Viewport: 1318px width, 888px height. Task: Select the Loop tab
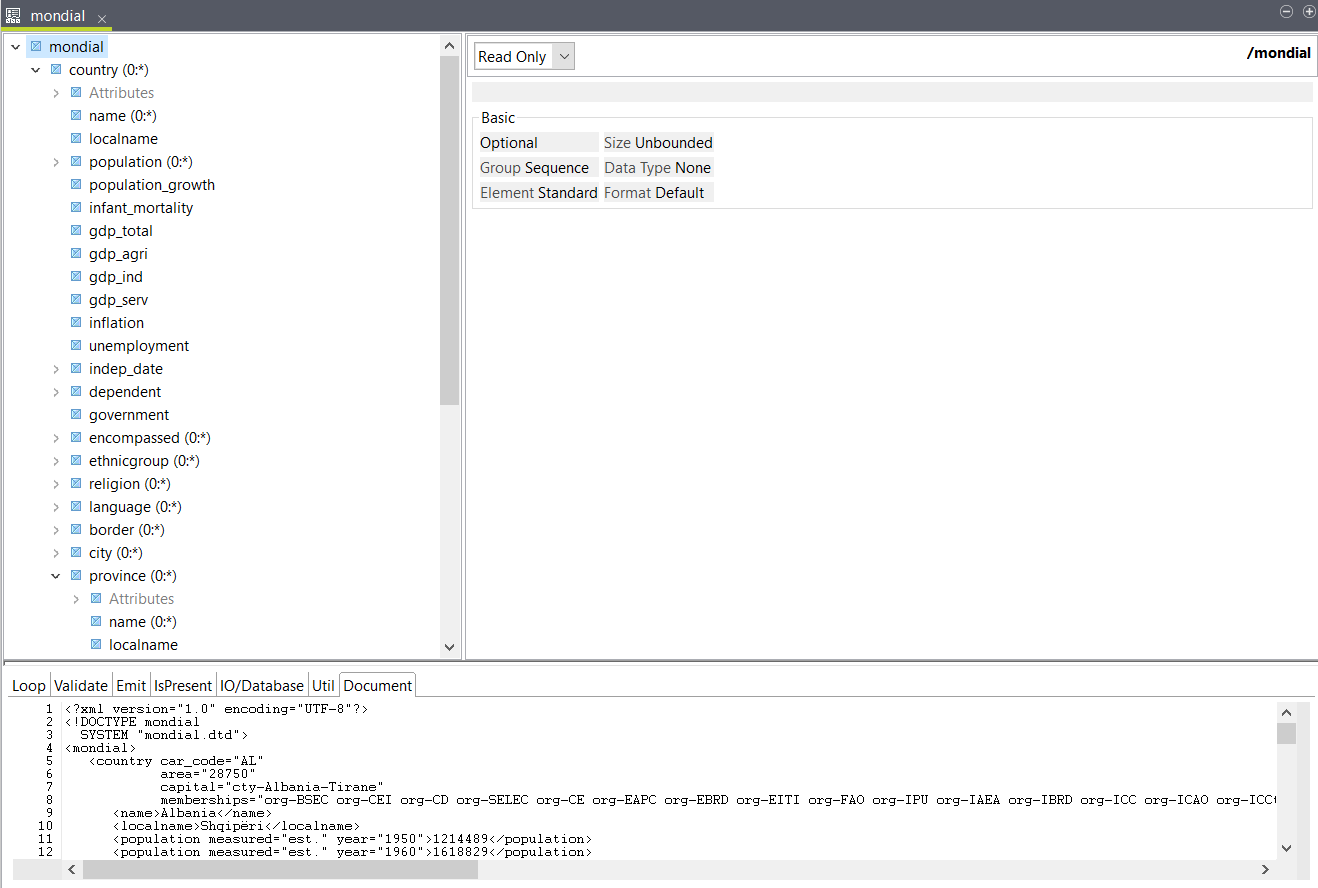click(x=28, y=685)
